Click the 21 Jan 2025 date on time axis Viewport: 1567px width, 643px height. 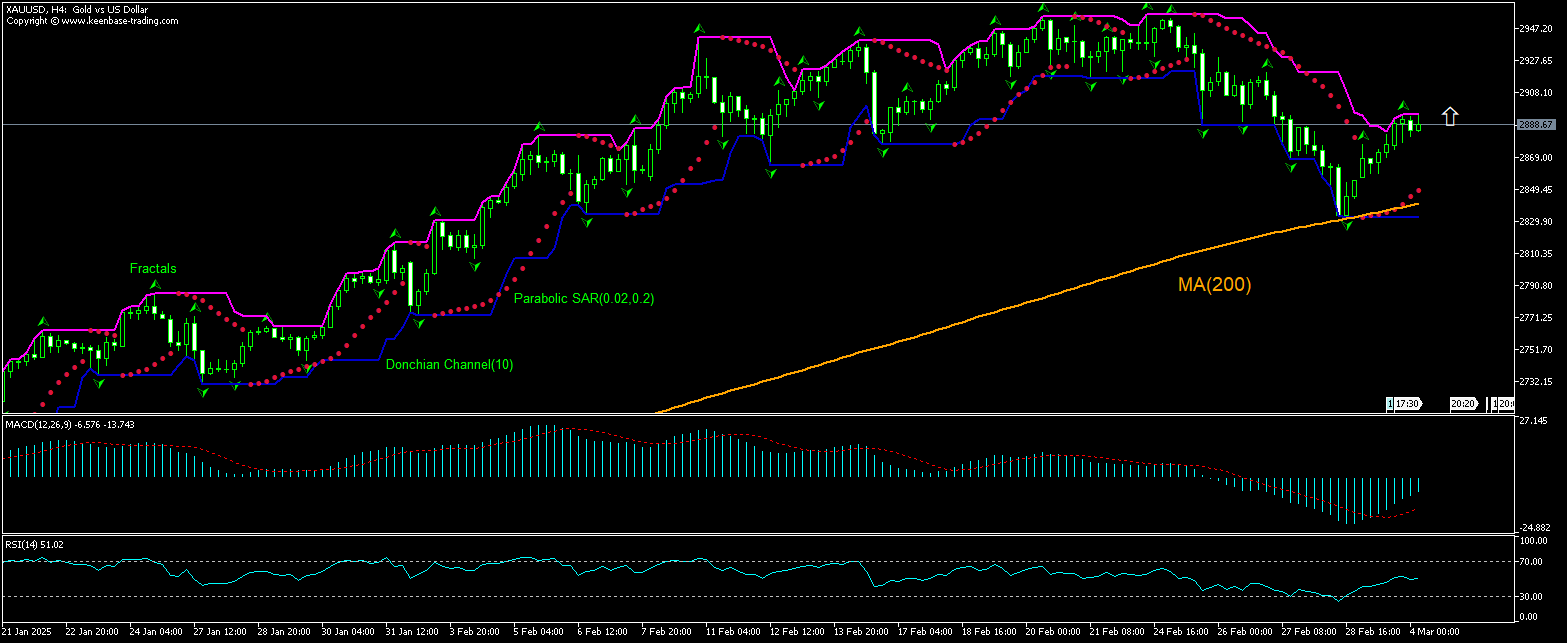point(28,632)
